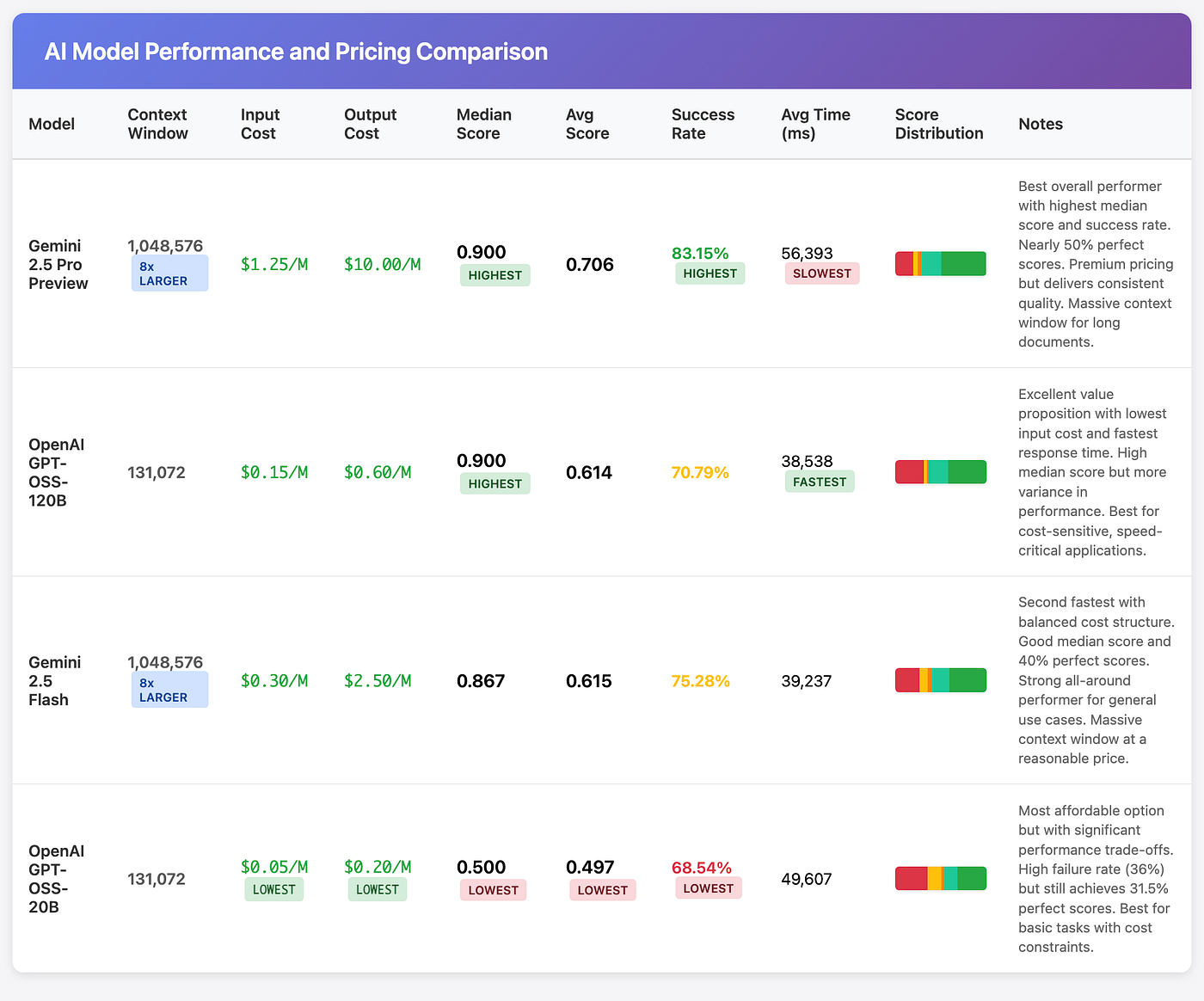The image size is (1204, 1001).
Task: Select the Success Rate column header
Action: click(703, 124)
